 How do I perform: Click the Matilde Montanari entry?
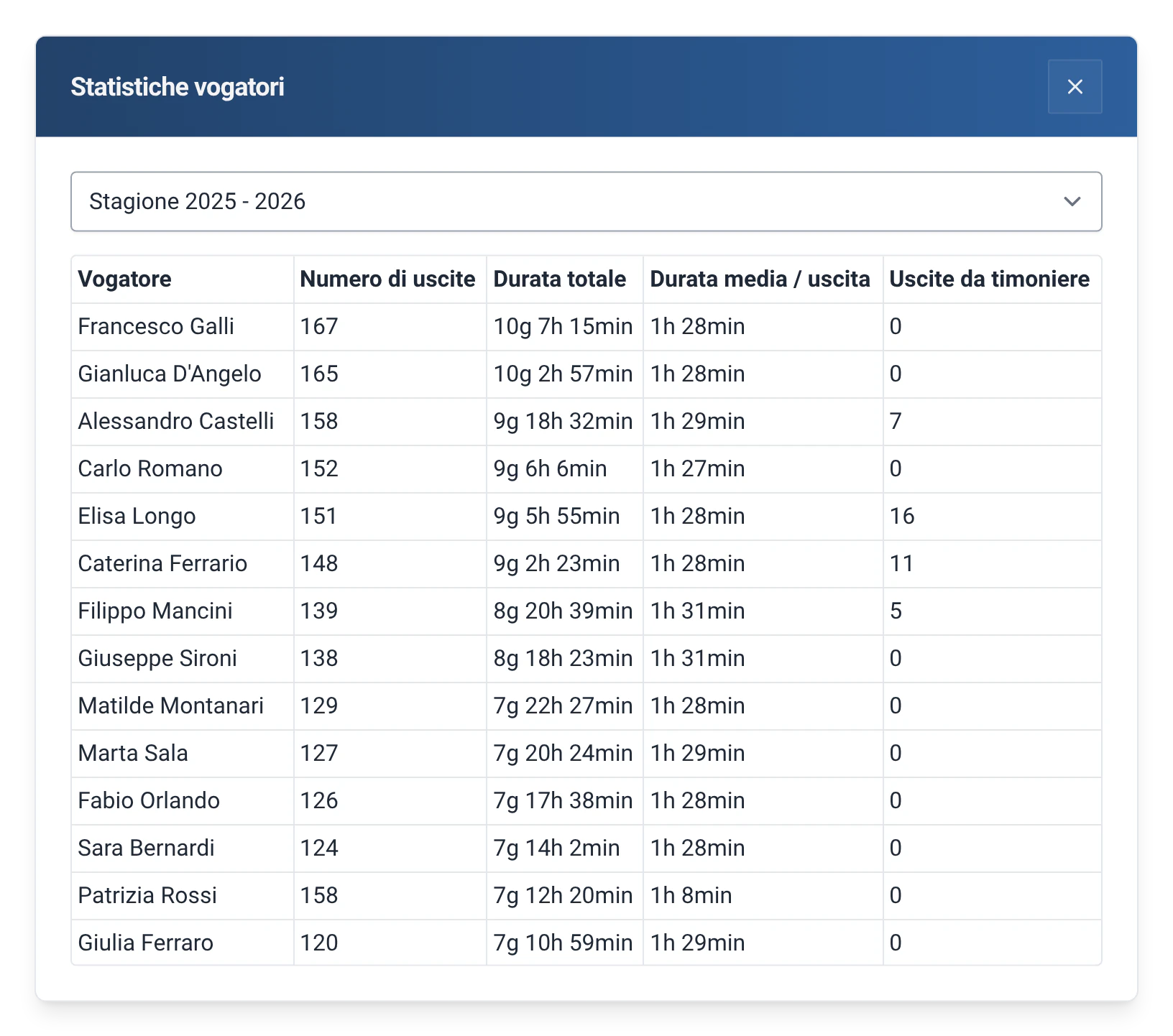click(171, 706)
